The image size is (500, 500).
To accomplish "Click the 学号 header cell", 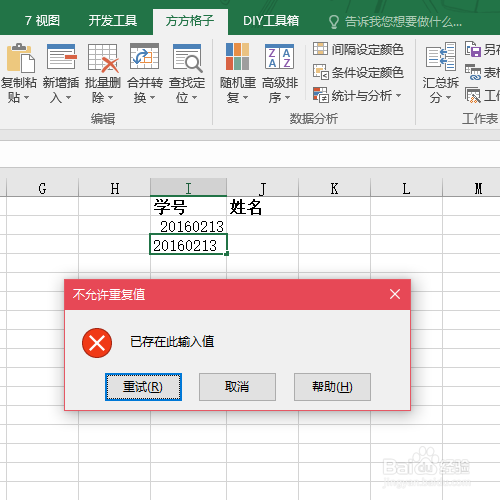I will pyautogui.click(x=189, y=206).
